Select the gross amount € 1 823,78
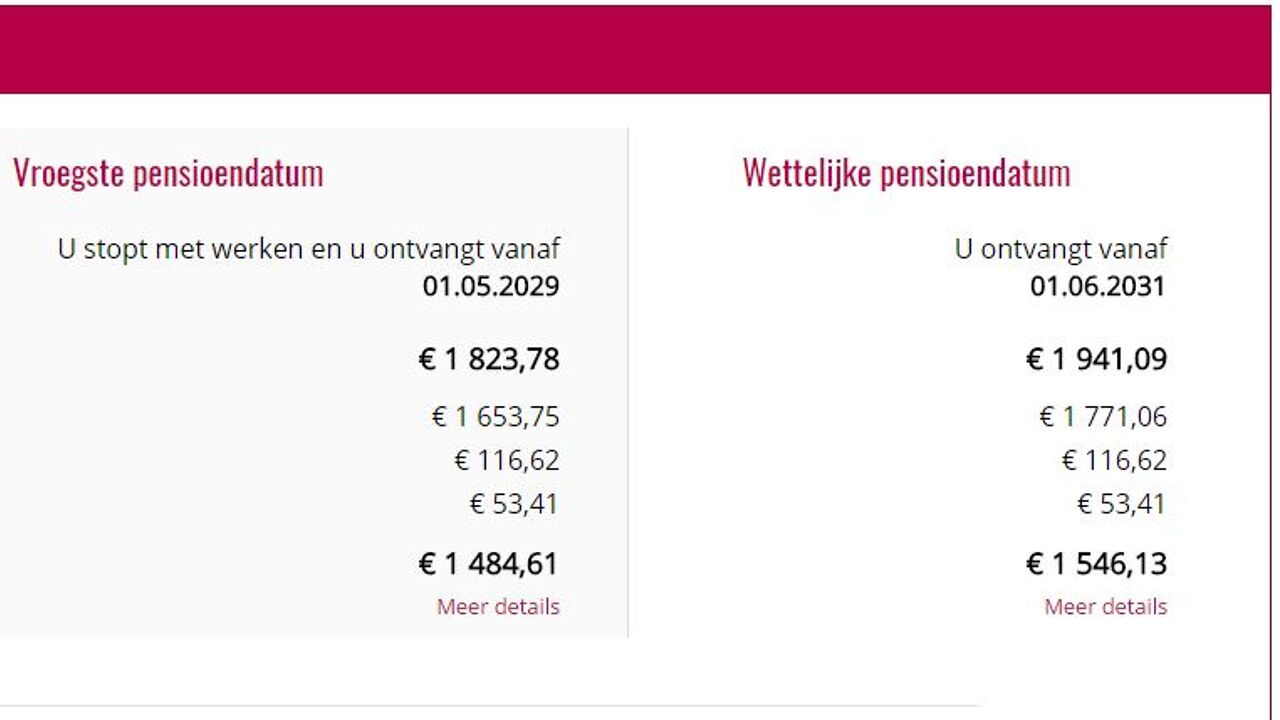The height and width of the screenshot is (720, 1280). point(489,358)
